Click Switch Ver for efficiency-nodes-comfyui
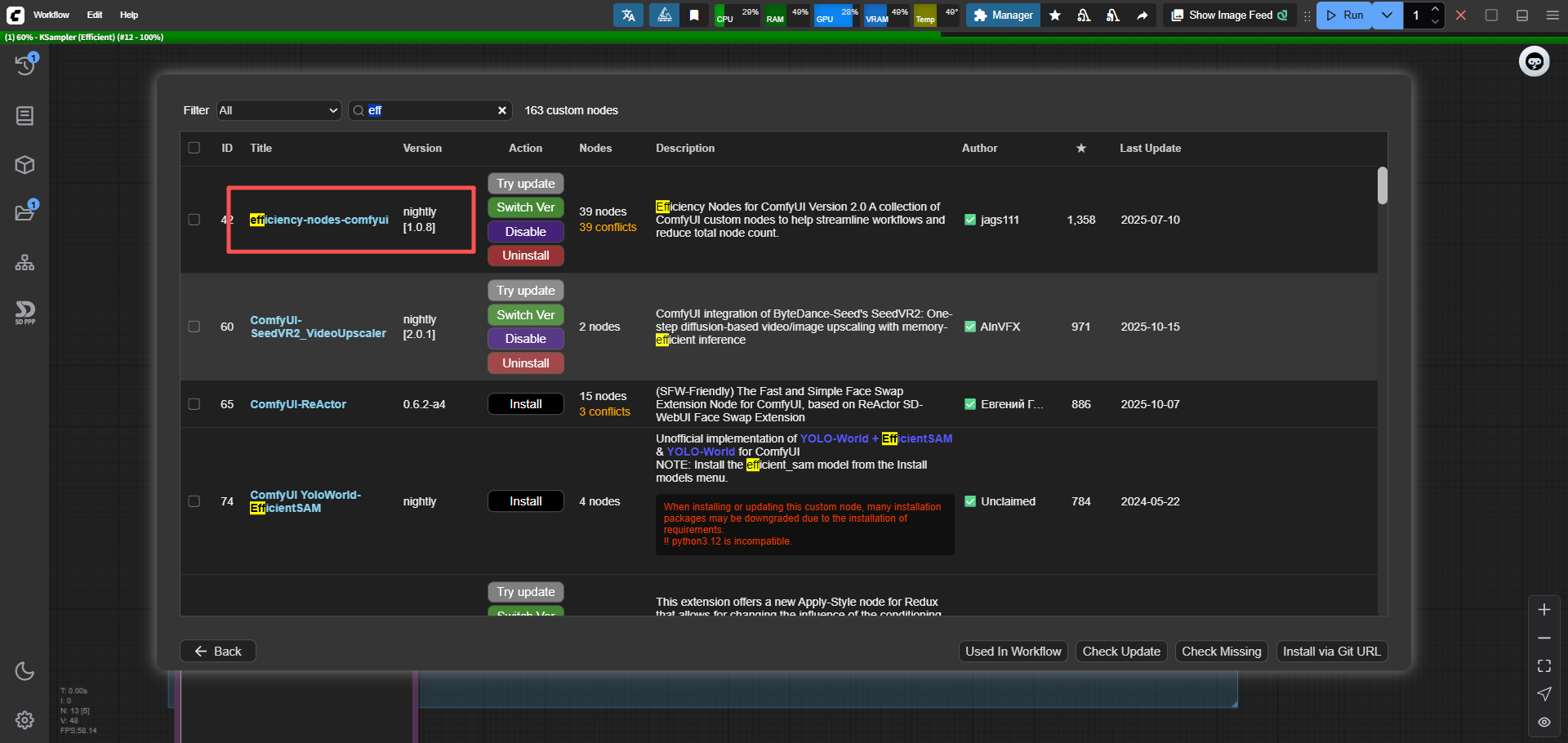This screenshot has width=1568, height=743. 526,207
